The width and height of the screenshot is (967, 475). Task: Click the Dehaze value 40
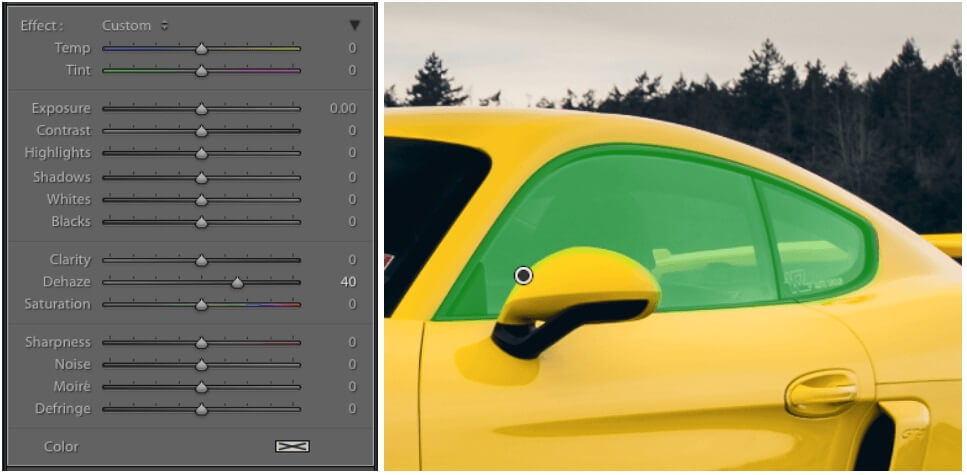coord(348,282)
